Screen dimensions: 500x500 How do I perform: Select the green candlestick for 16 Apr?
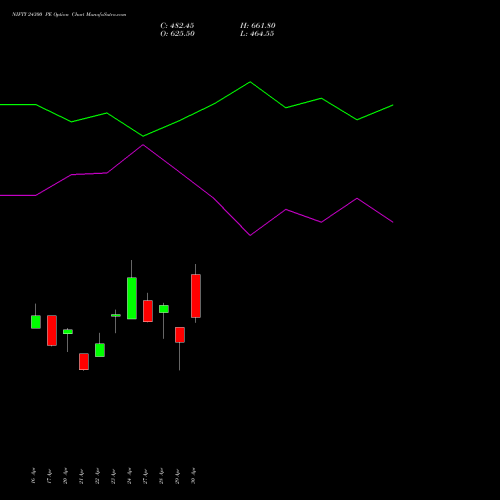click(36, 322)
